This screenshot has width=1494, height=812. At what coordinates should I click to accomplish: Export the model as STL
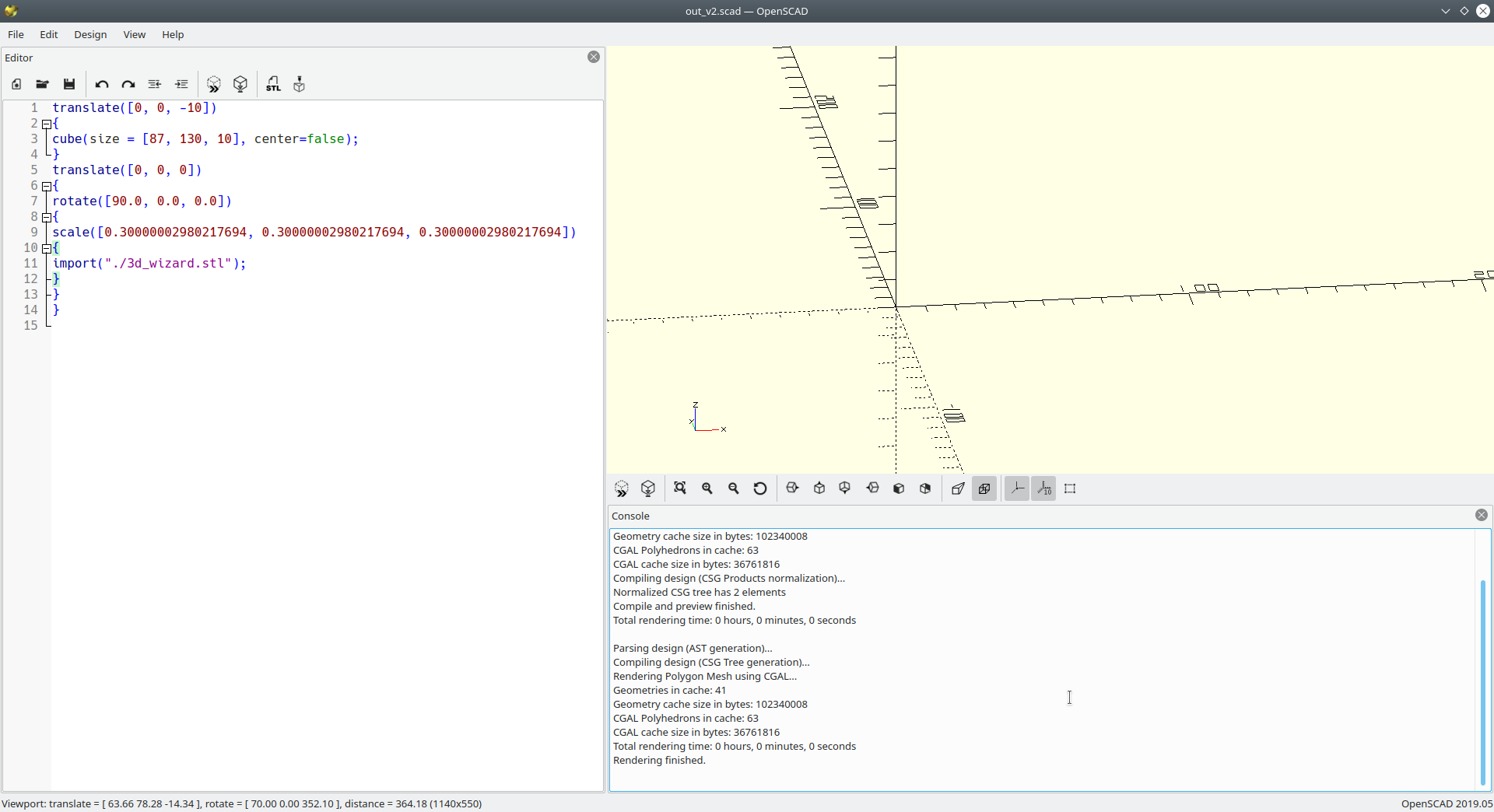[273, 84]
